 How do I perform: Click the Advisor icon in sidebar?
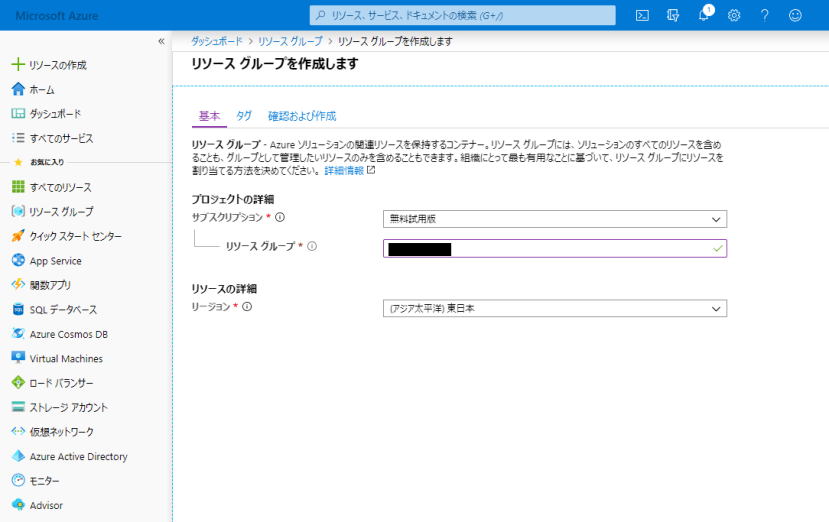coord(18,505)
